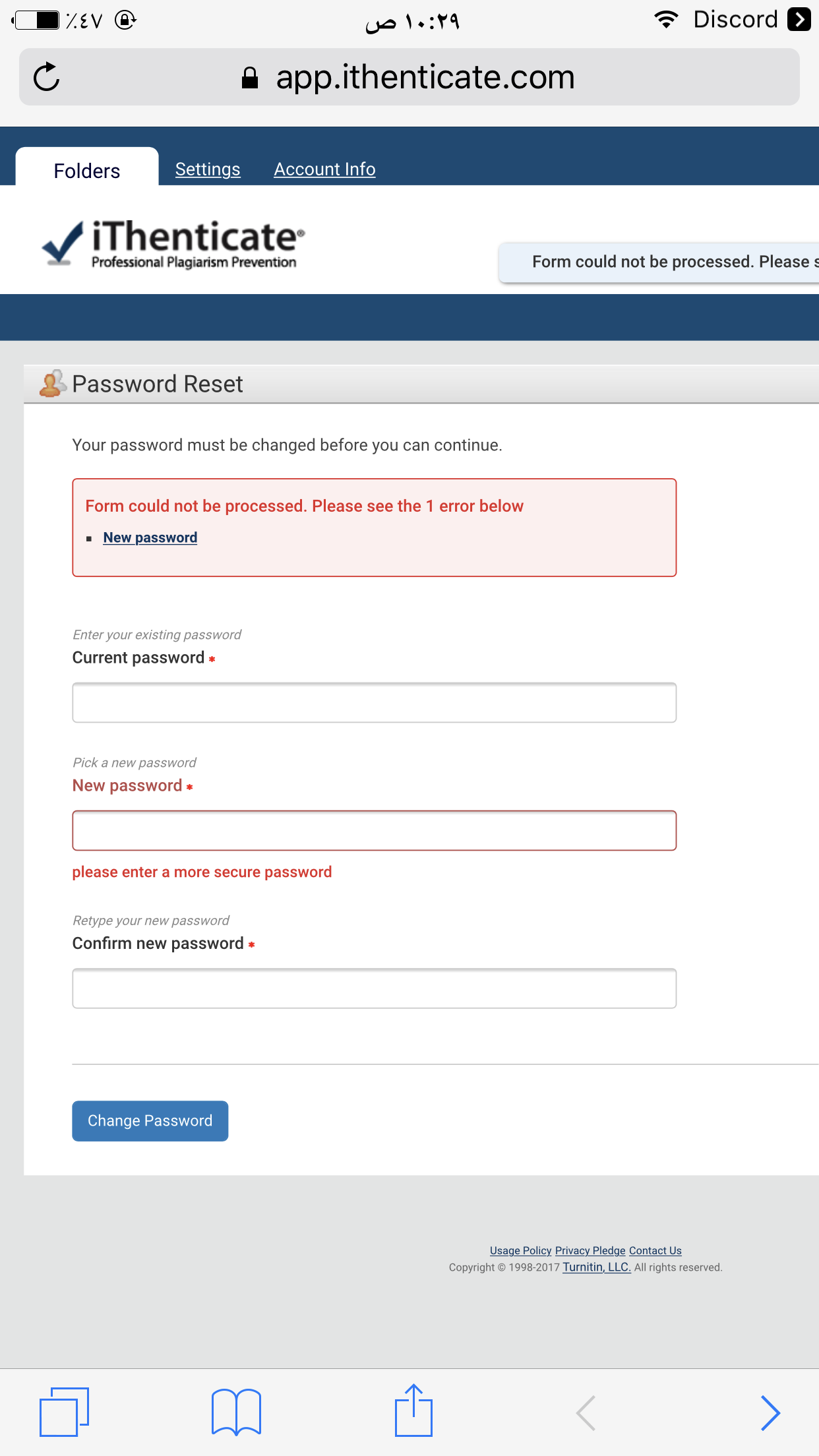Open the Settings tab

coord(208,169)
